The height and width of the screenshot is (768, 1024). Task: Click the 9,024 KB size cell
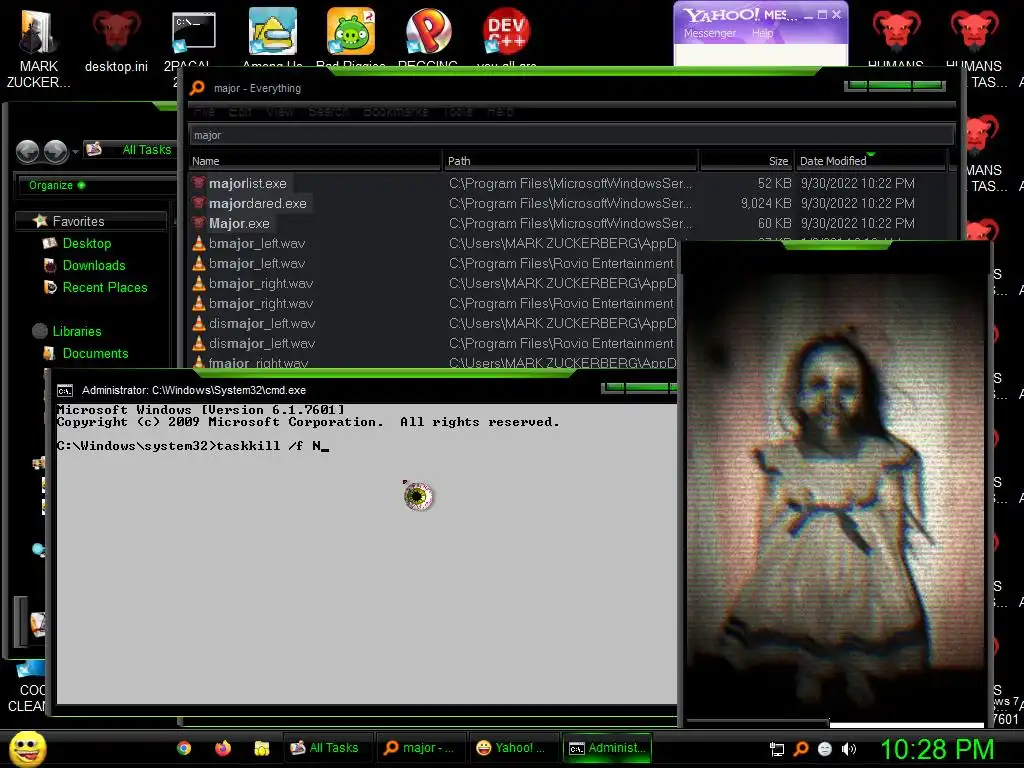pyautogui.click(x=766, y=204)
